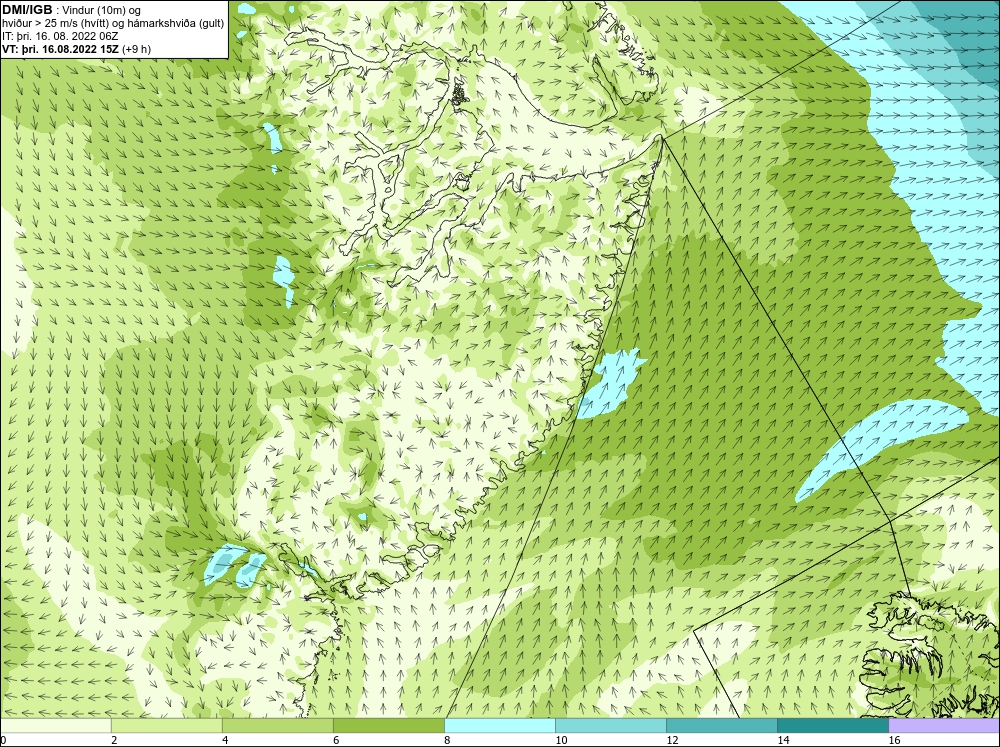
Task: Click the legend tick label '10'
Action: 561,740
